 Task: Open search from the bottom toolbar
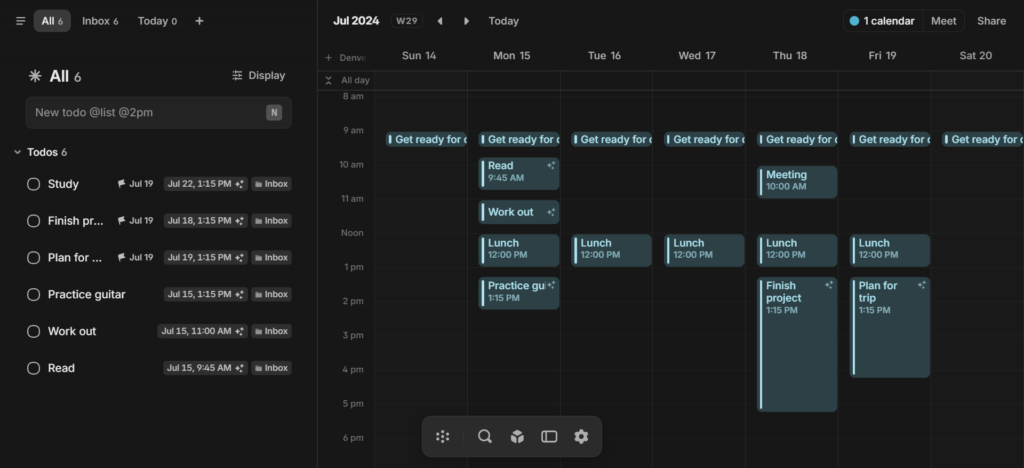point(485,436)
